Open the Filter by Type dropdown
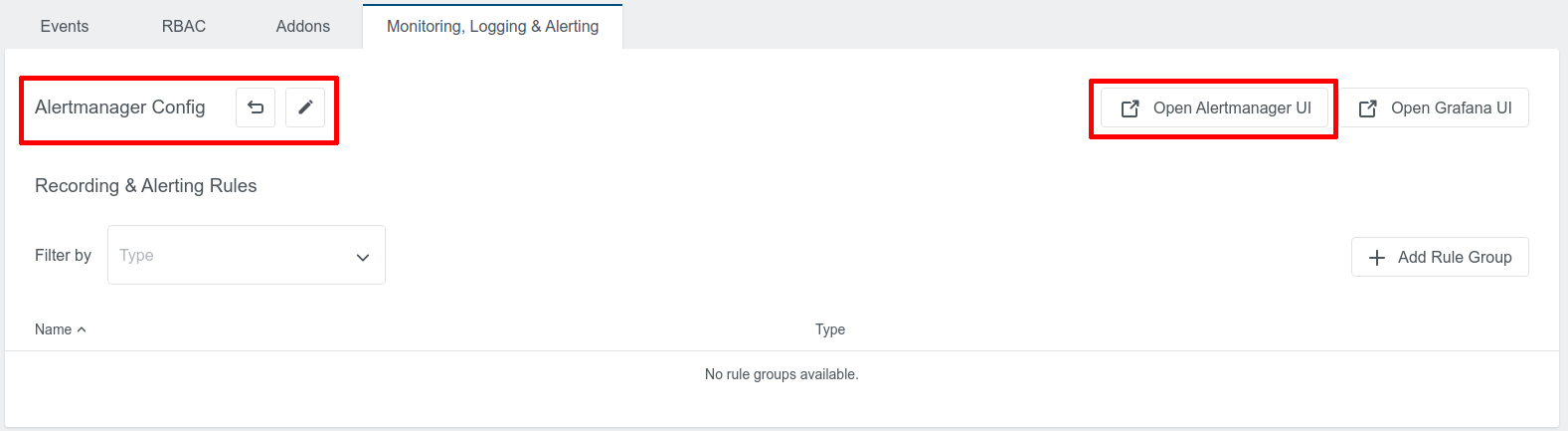 click(x=234, y=255)
